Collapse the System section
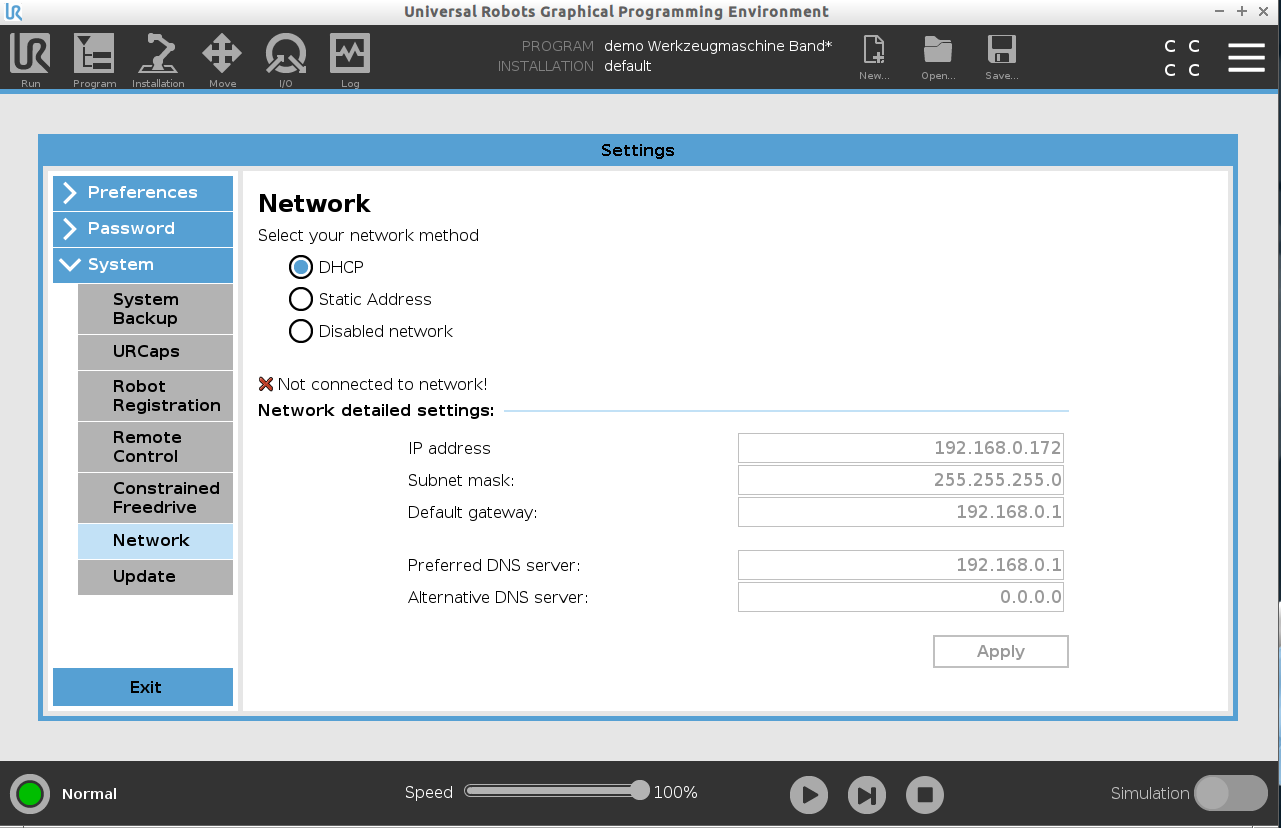Image resolution: width=1281 pixels, height=828 pixels. pyautogui.click(x=143, y=265)
